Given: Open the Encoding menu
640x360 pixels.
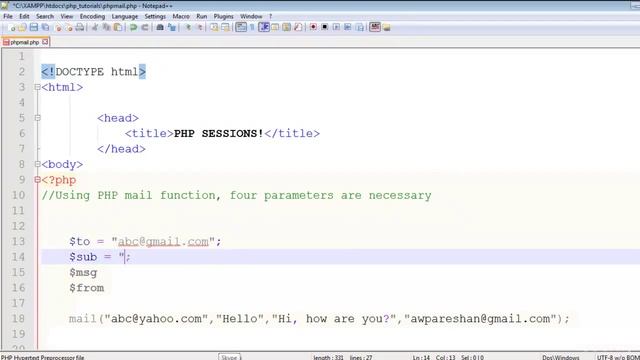Looking at the screenshot, I should point(92,16).
